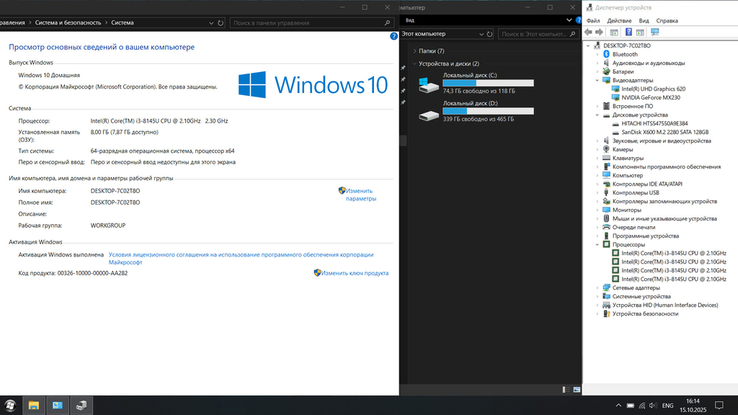Click the help icon in the System window
The height and width of the screenshot is (415, 738).
pos(393,36)
